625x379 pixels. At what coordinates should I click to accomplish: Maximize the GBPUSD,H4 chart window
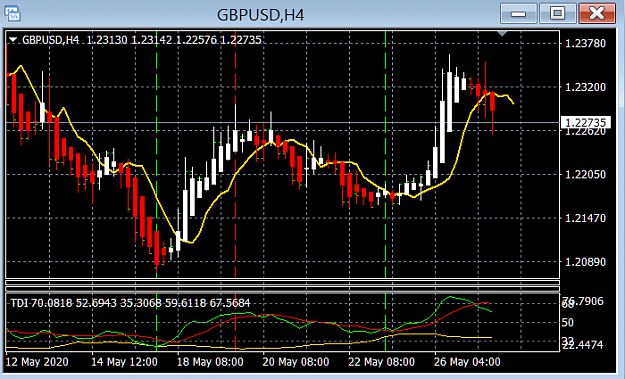click(557, 14)
